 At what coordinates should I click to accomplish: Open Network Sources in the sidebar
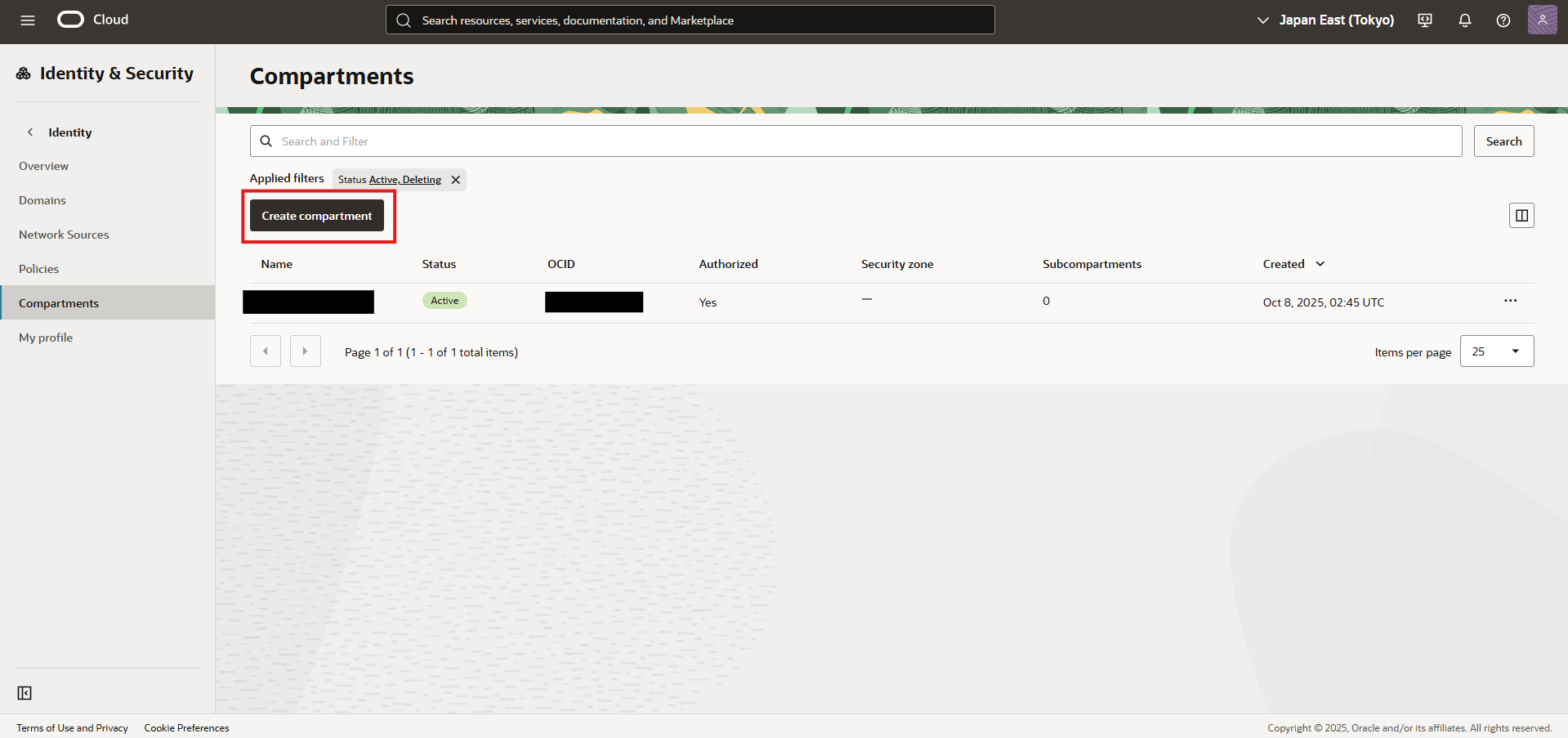[64, 235]
